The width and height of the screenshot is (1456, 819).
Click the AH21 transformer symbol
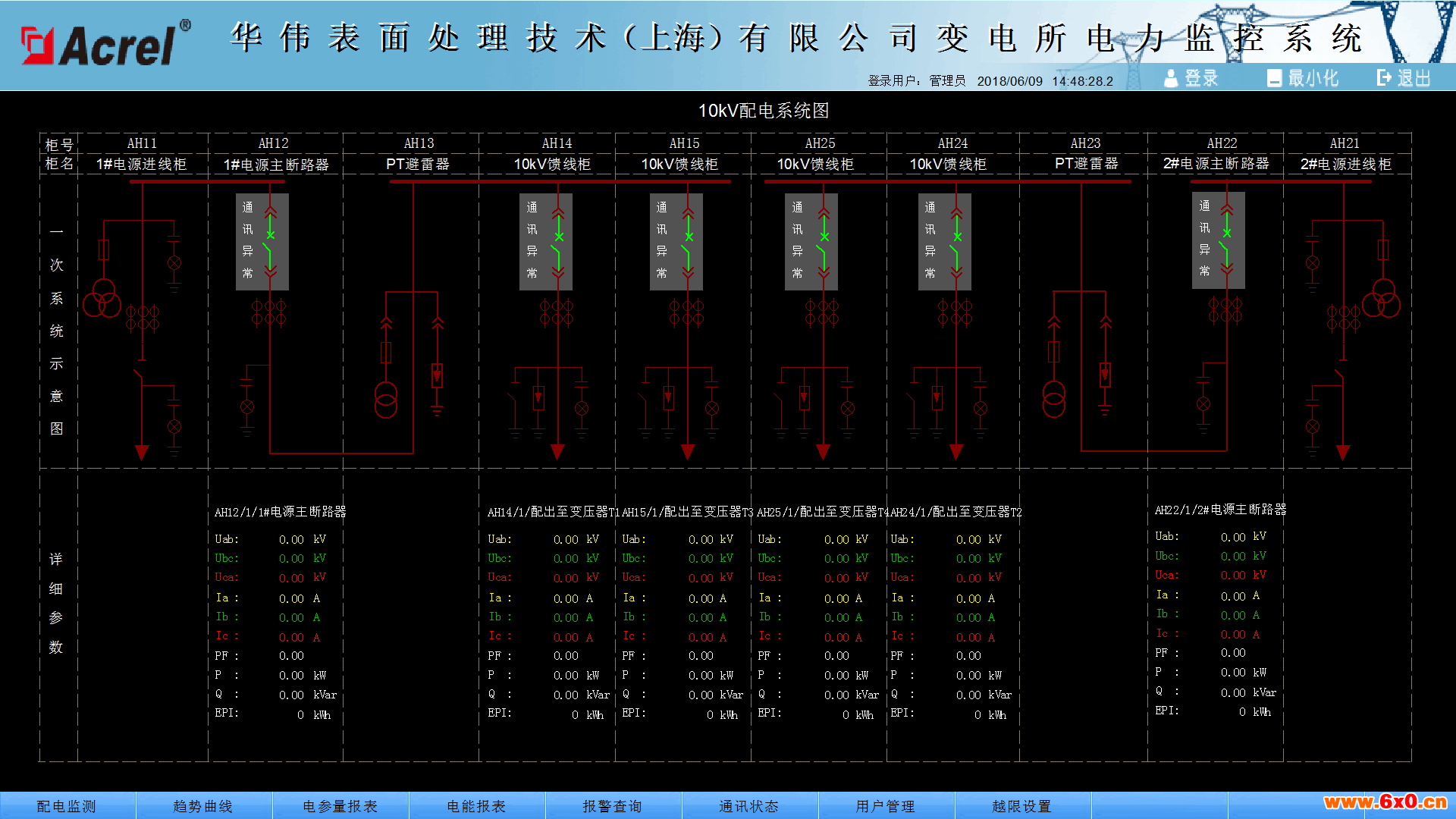point(1382,298)
